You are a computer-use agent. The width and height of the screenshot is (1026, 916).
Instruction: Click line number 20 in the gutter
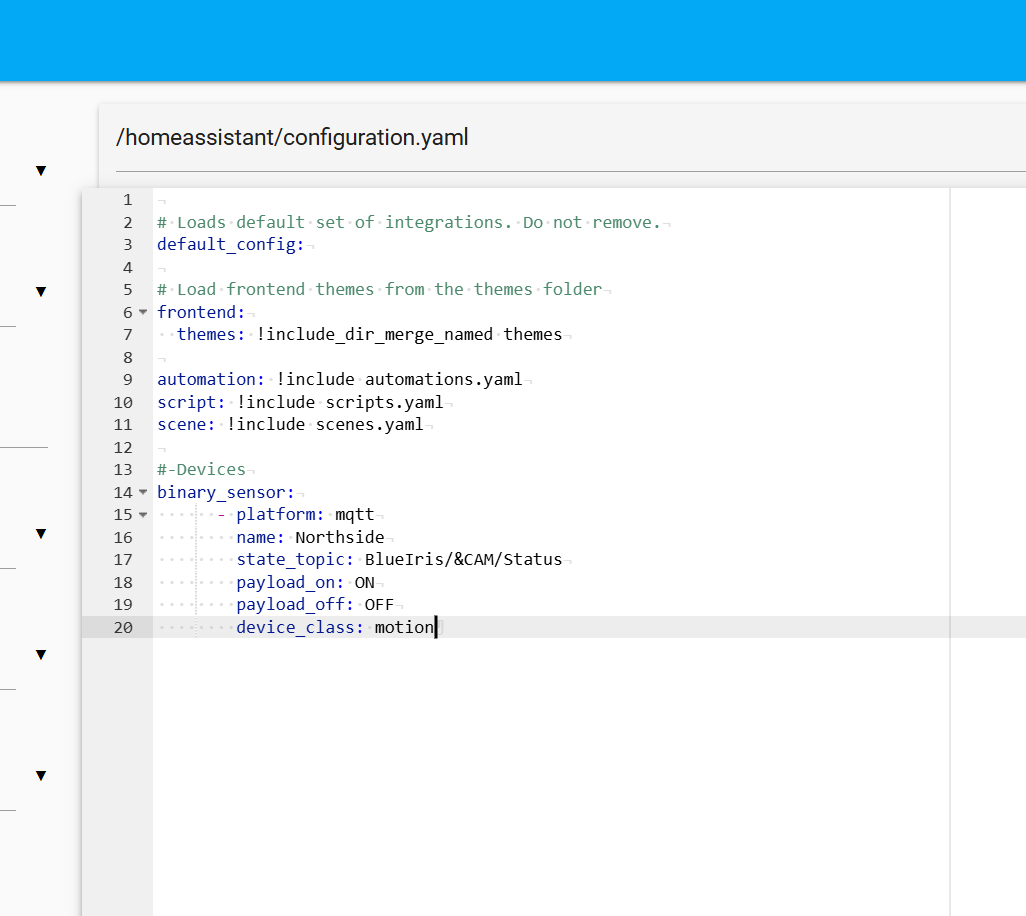123,627
